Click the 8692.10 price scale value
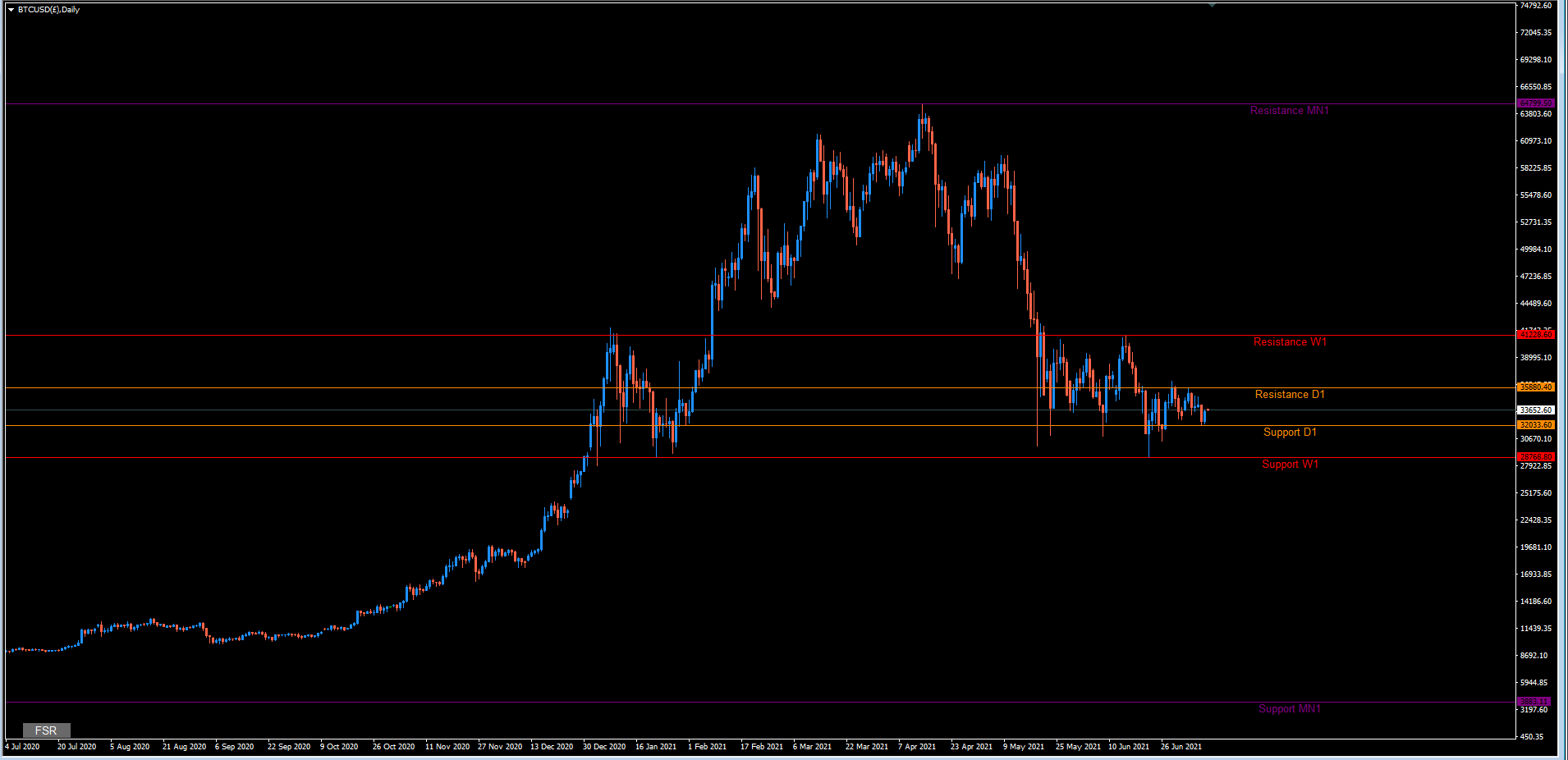Viewport: 1568px width, 760px height. pyautogui.click(x=1534, y=656)
